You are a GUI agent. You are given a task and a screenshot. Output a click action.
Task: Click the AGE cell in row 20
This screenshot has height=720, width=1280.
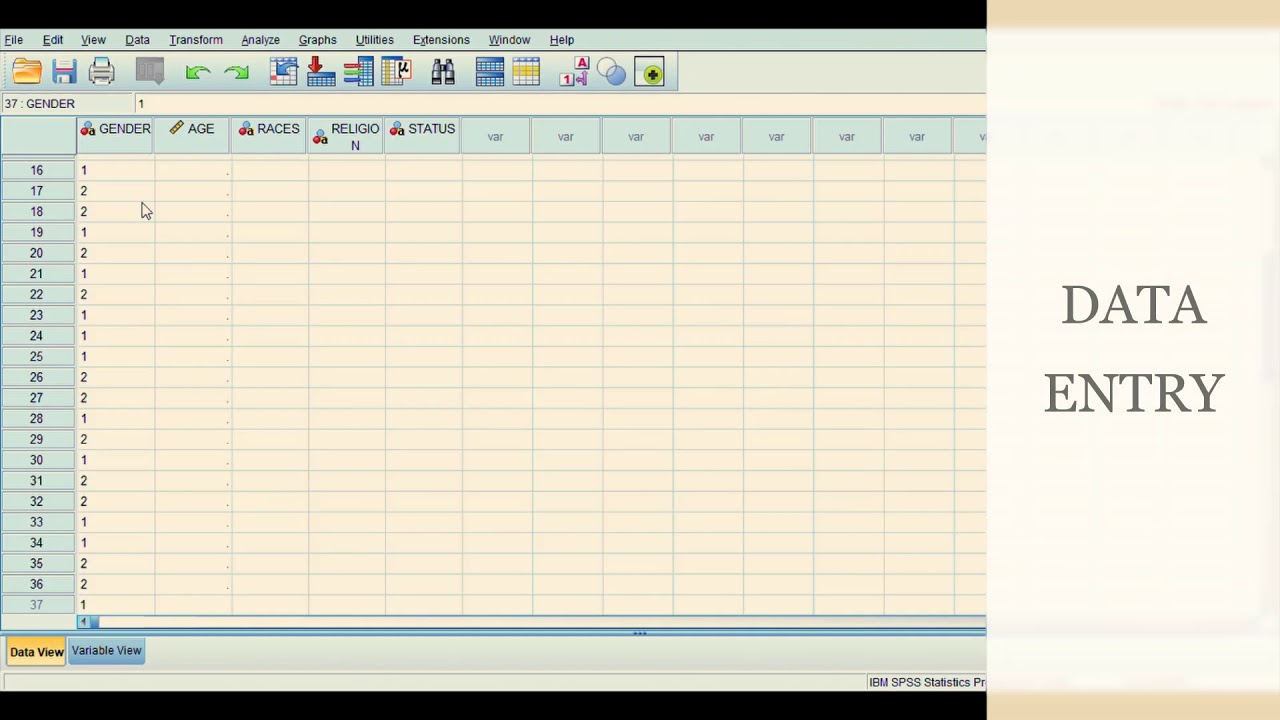tap(192, 253)
